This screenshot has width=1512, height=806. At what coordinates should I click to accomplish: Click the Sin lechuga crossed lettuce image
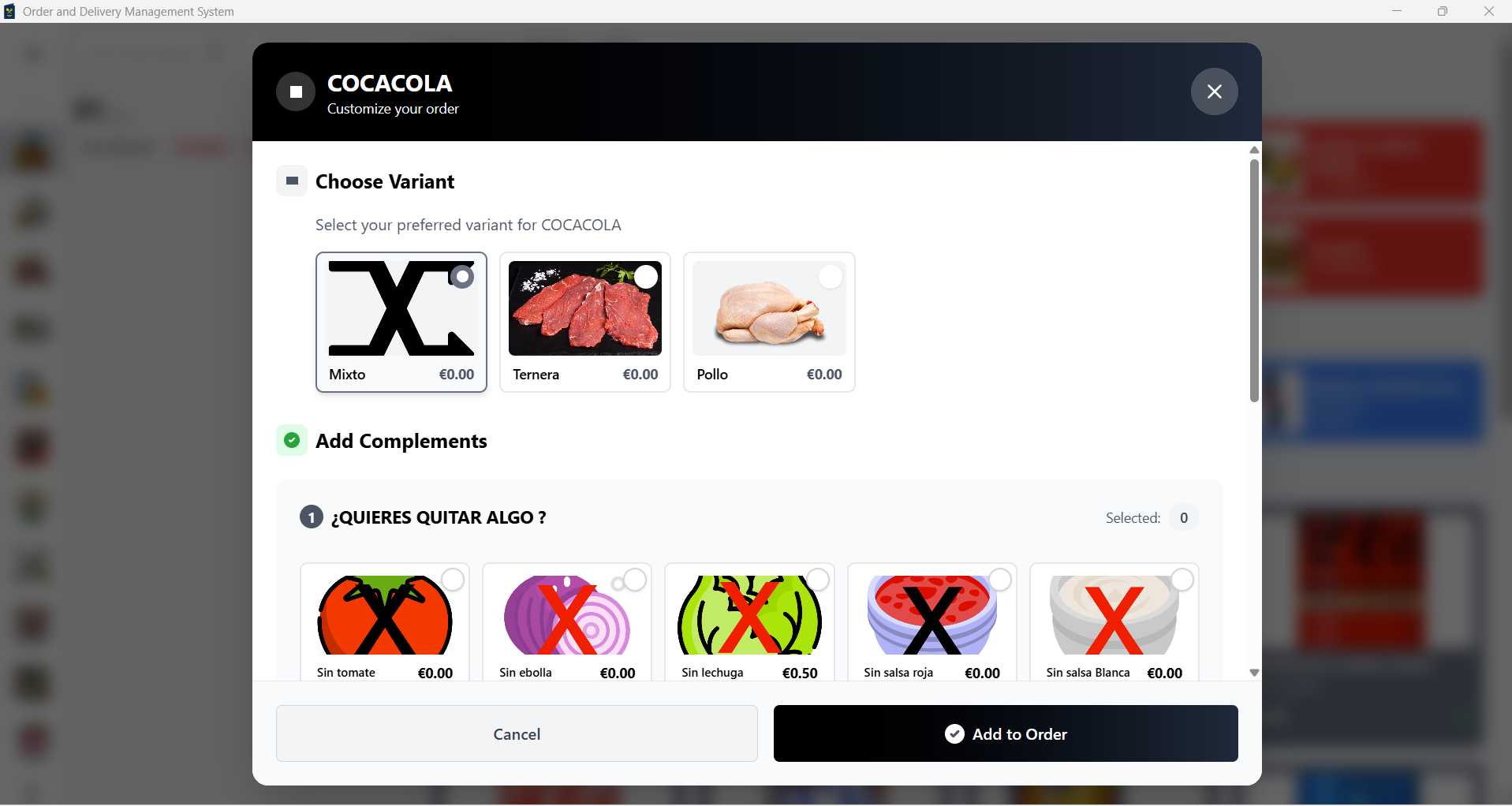pos(749,615)
